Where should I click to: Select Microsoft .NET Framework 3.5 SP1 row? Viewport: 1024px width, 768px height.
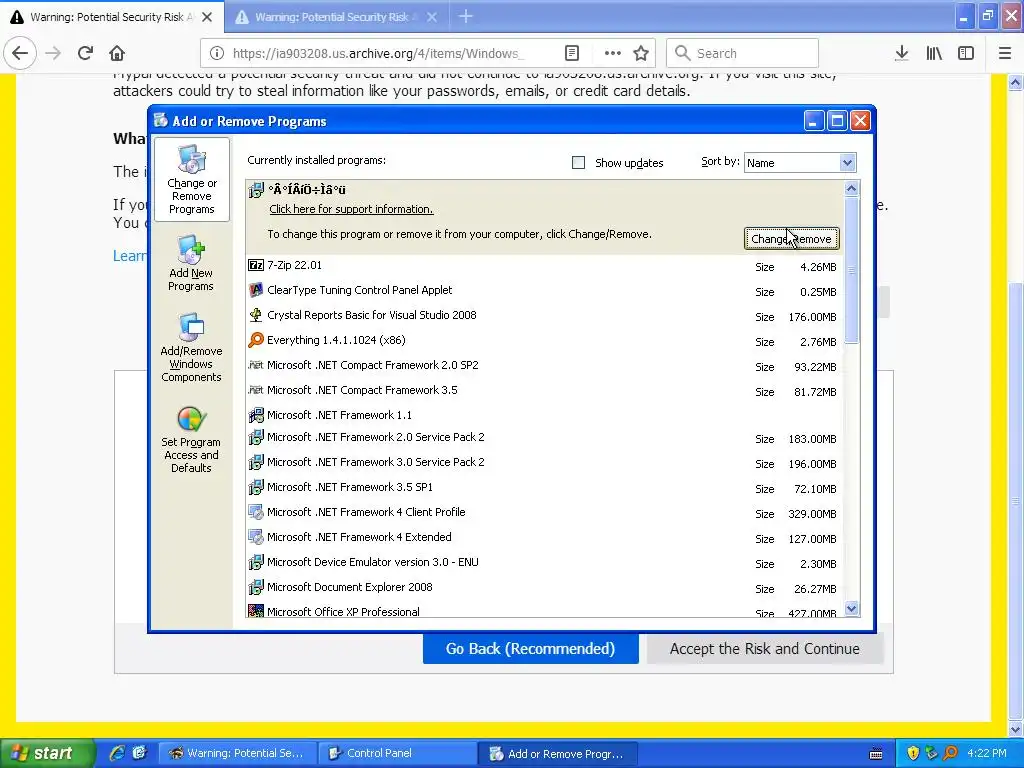point(545,487)
